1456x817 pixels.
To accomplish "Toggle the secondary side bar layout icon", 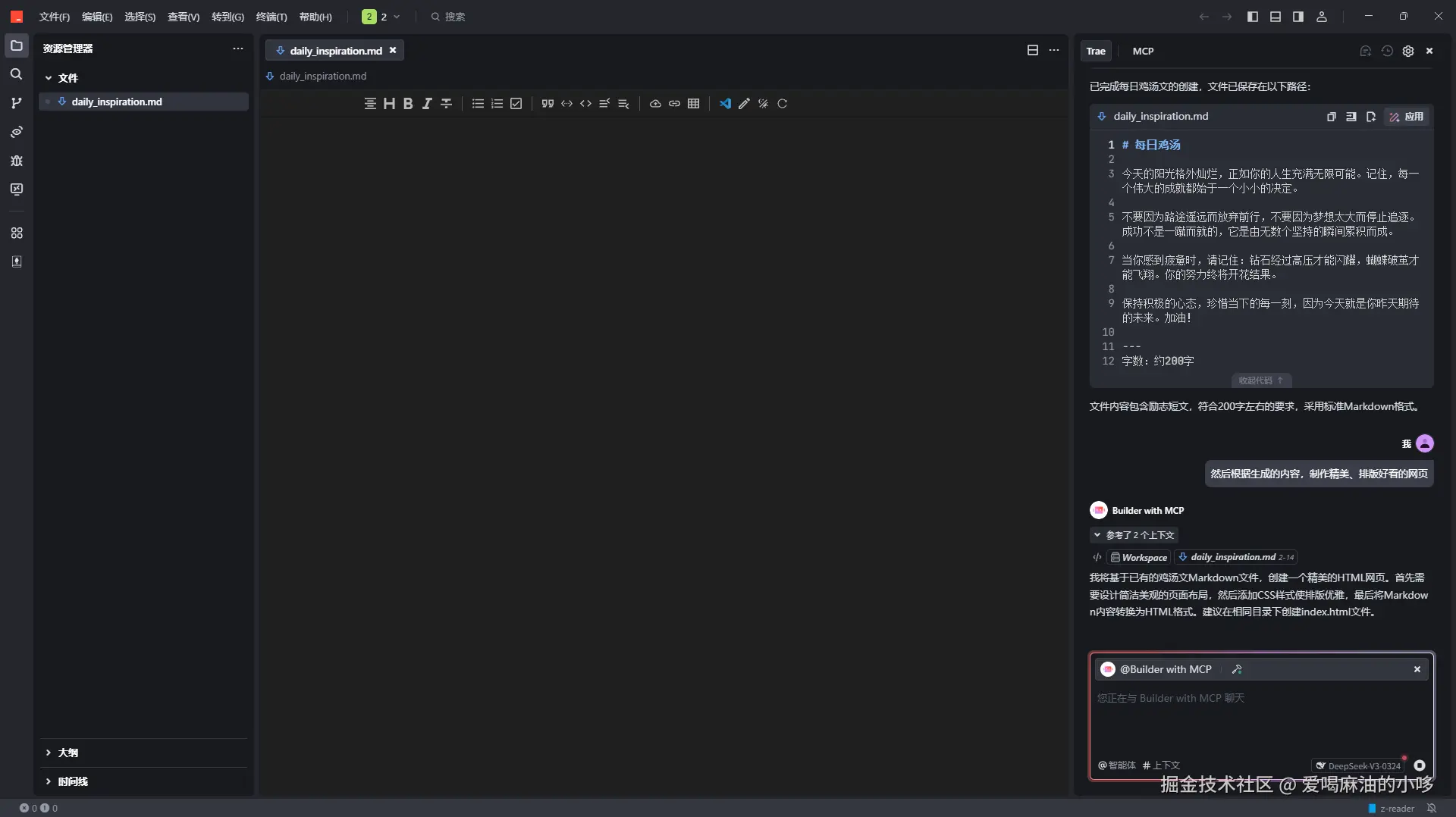I will pos(1298,17).
